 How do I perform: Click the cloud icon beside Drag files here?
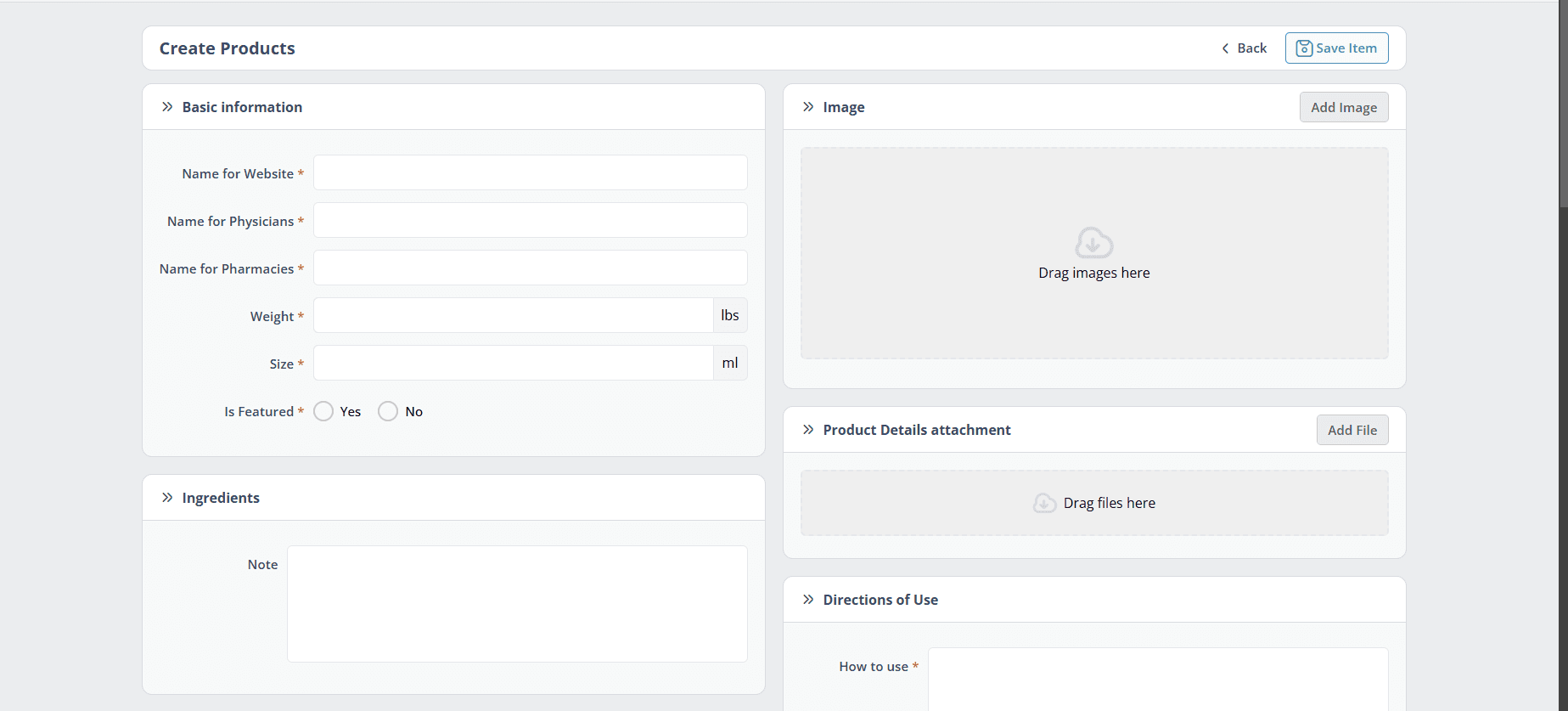coord(1044,503)
